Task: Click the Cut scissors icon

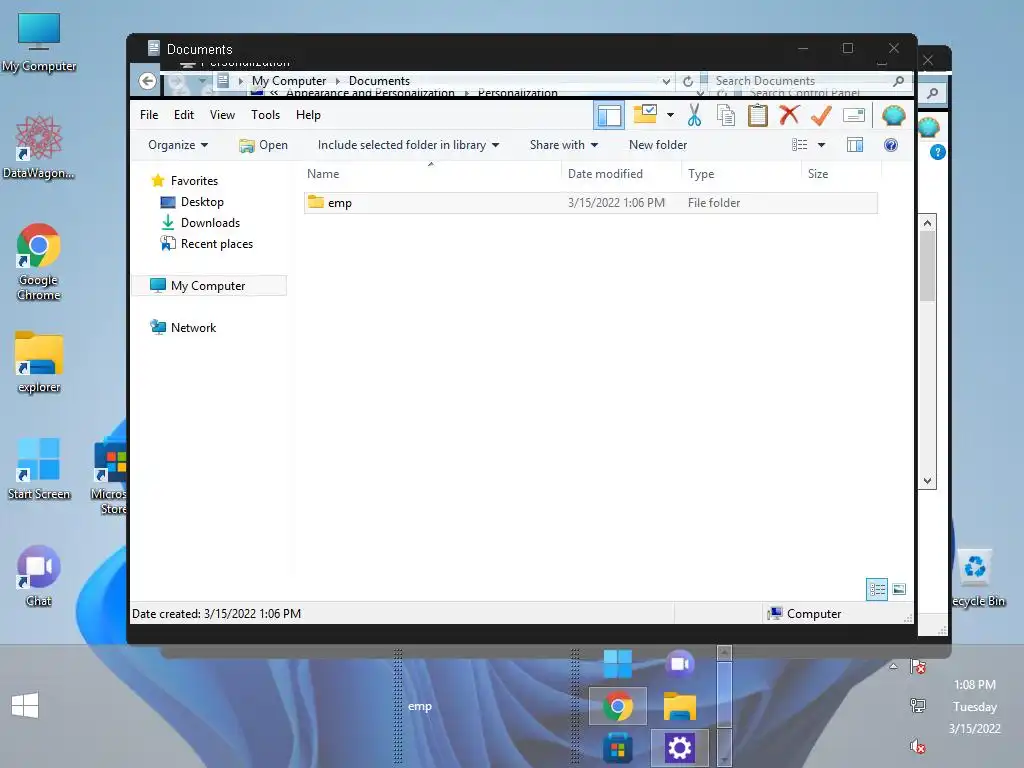Action: [694, 115]
